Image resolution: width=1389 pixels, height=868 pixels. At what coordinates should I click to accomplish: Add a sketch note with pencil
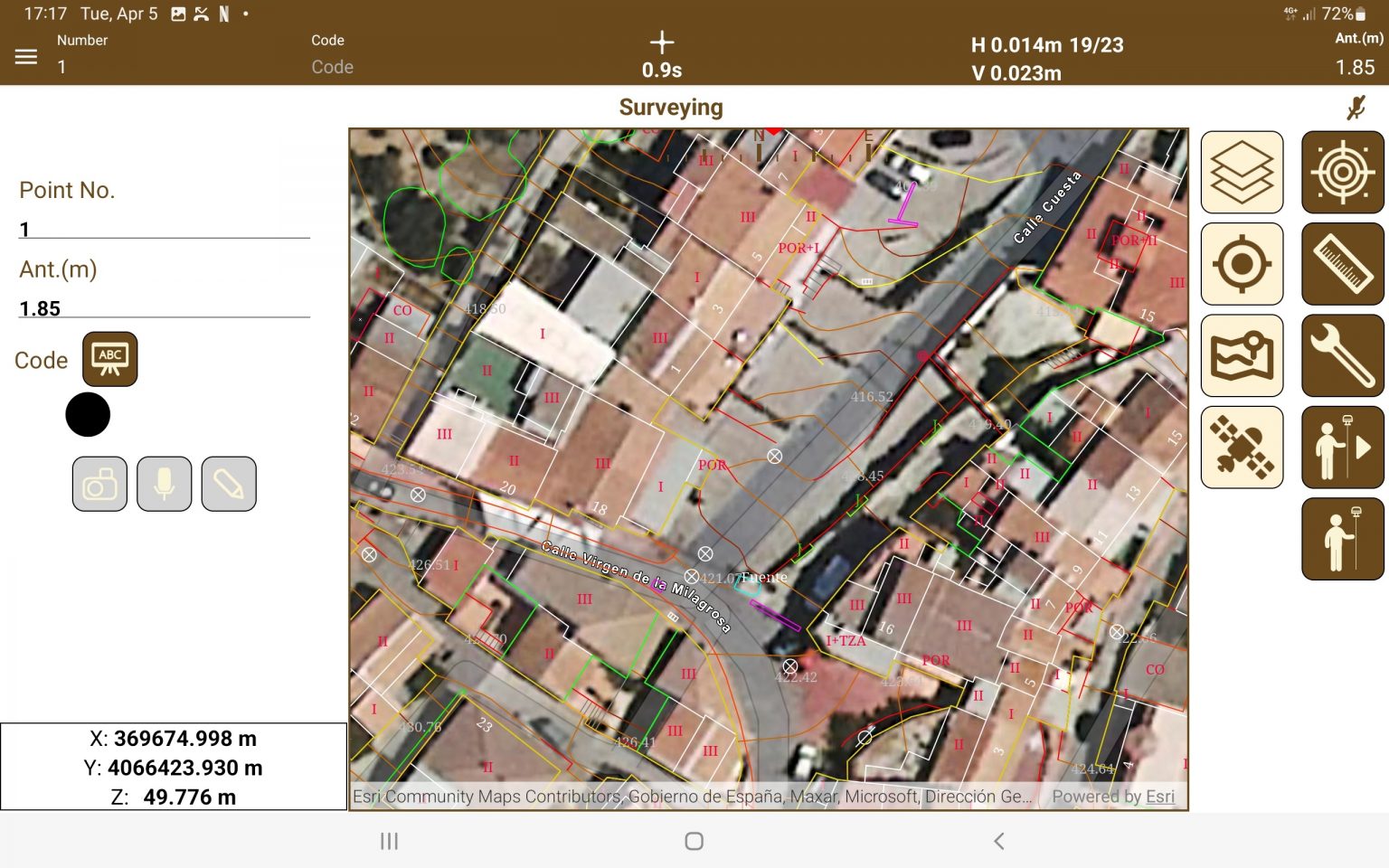pyautogui.click(x=229, y=485)
